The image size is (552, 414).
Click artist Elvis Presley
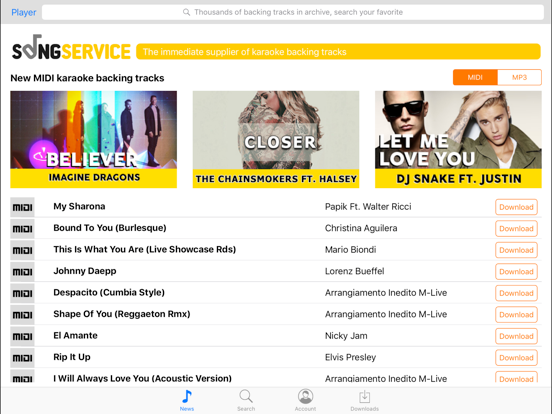click(350, 357)
